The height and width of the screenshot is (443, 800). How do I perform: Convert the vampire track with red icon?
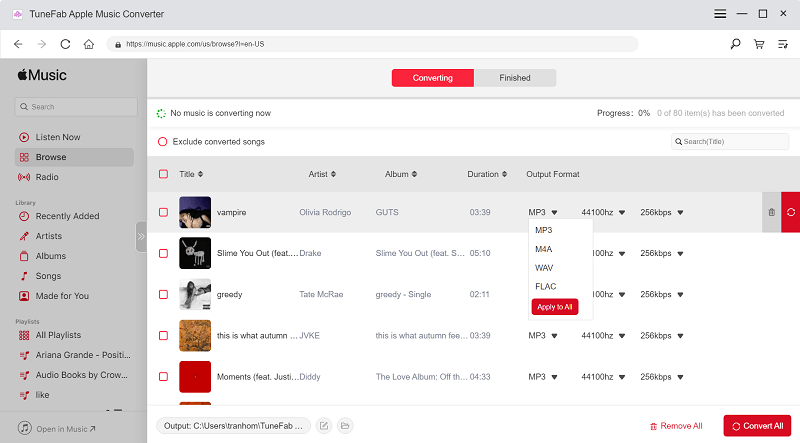tap(791, 212)
